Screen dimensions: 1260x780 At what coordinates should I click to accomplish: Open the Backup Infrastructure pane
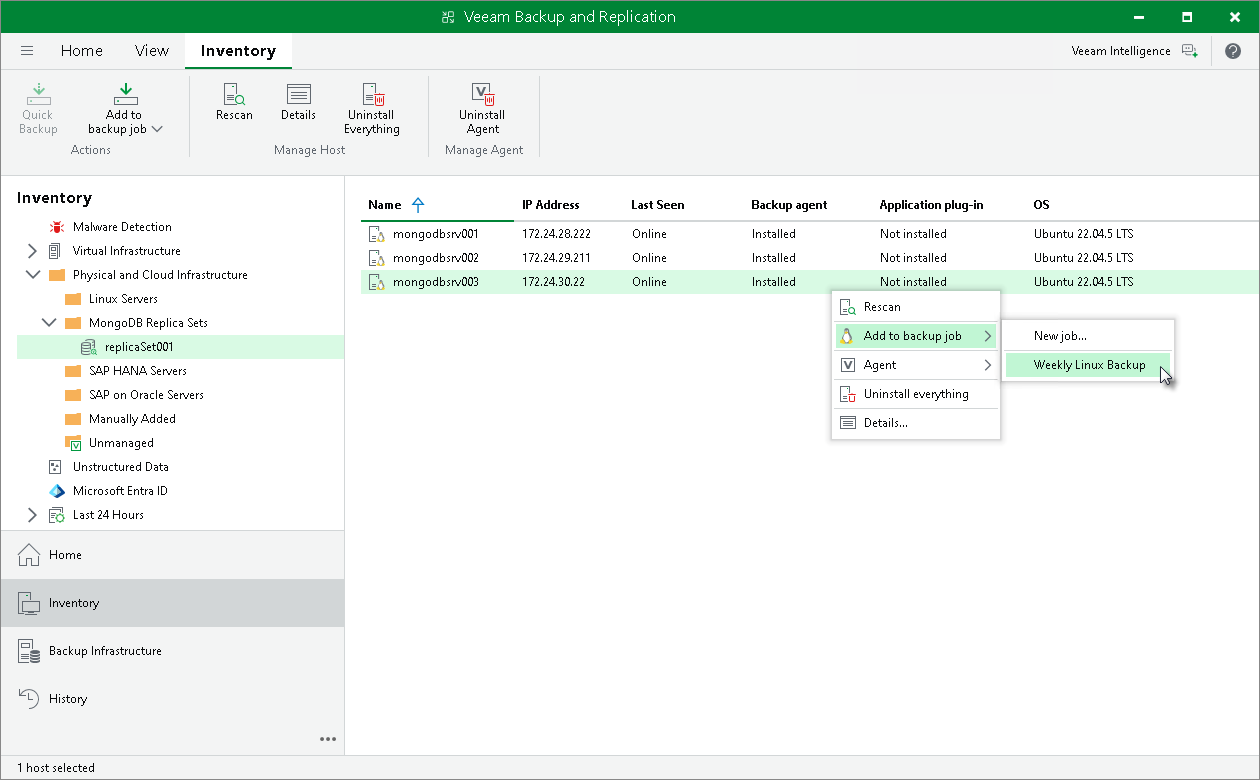click(x=172, y=651)
